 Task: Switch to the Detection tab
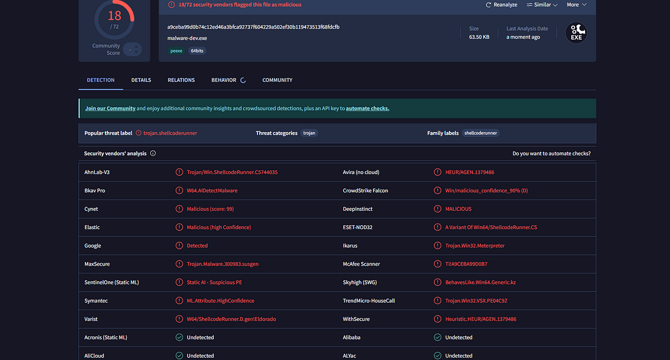pos(100,80)
